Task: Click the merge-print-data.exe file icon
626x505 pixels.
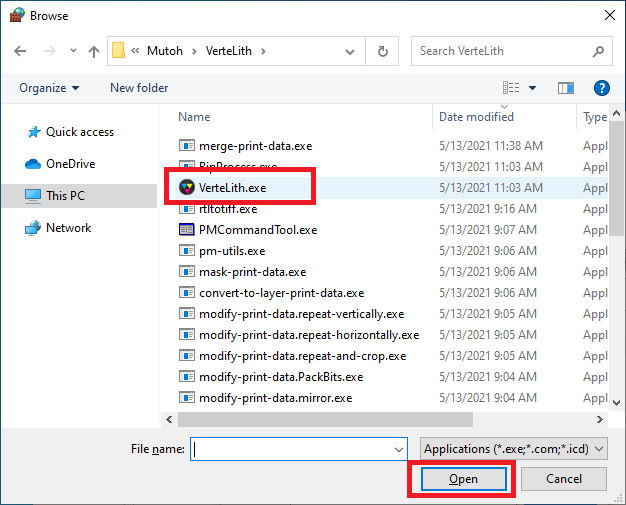Action: click(186, 145)
